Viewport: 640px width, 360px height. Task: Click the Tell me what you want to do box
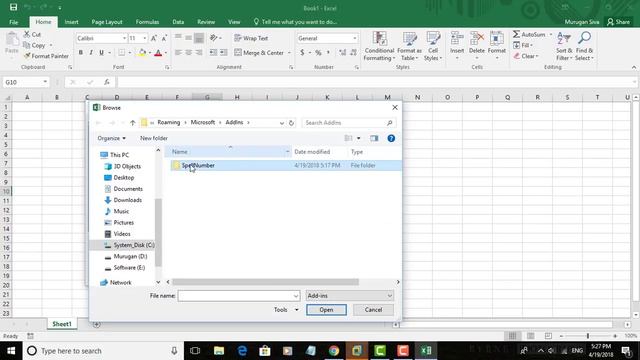295,22
